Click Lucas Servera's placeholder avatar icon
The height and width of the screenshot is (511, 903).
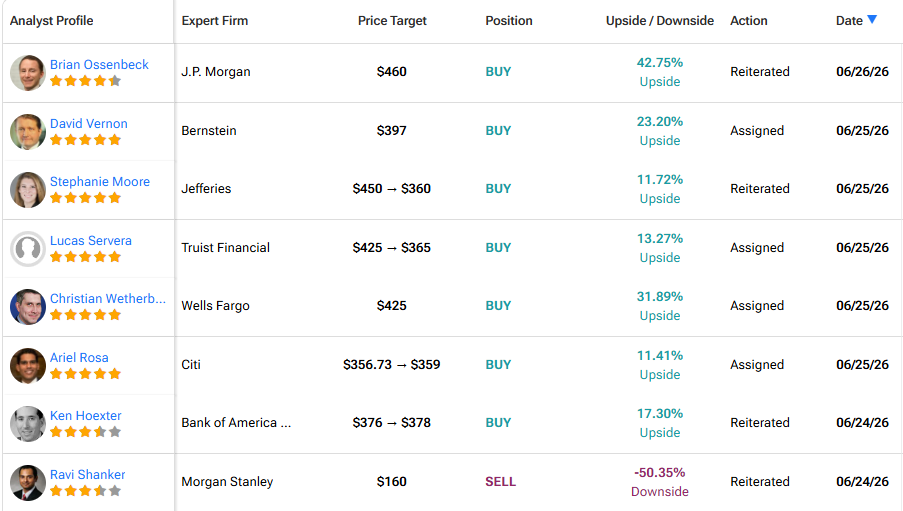(x=28, y=248)
